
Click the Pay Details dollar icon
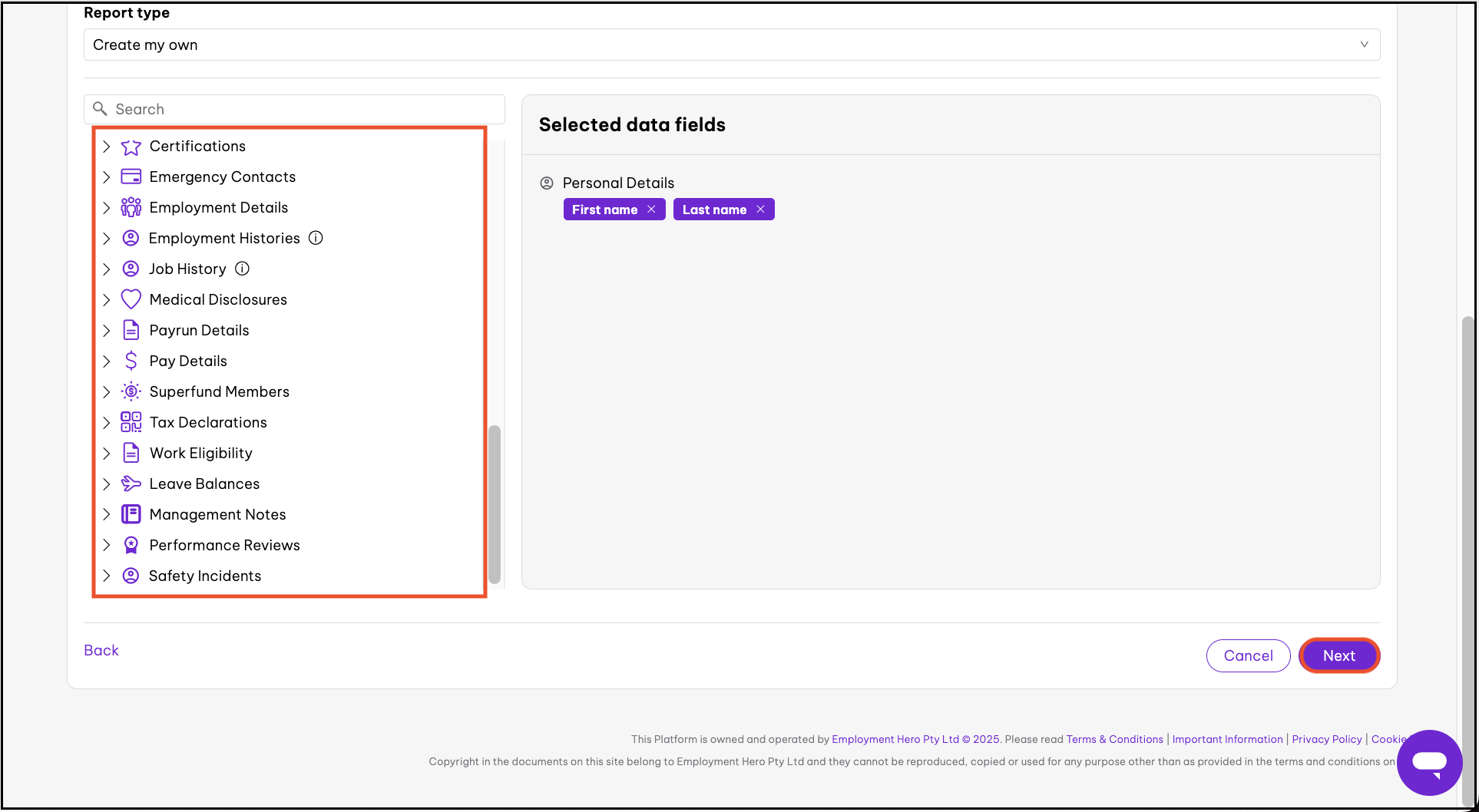[131, 361]
